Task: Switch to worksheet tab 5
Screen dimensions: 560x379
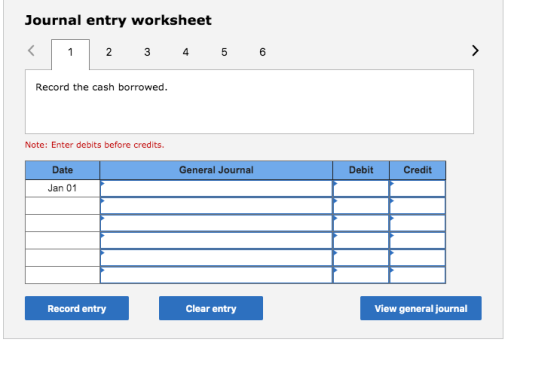Action: pyautogui.click(x=224, y=52)
